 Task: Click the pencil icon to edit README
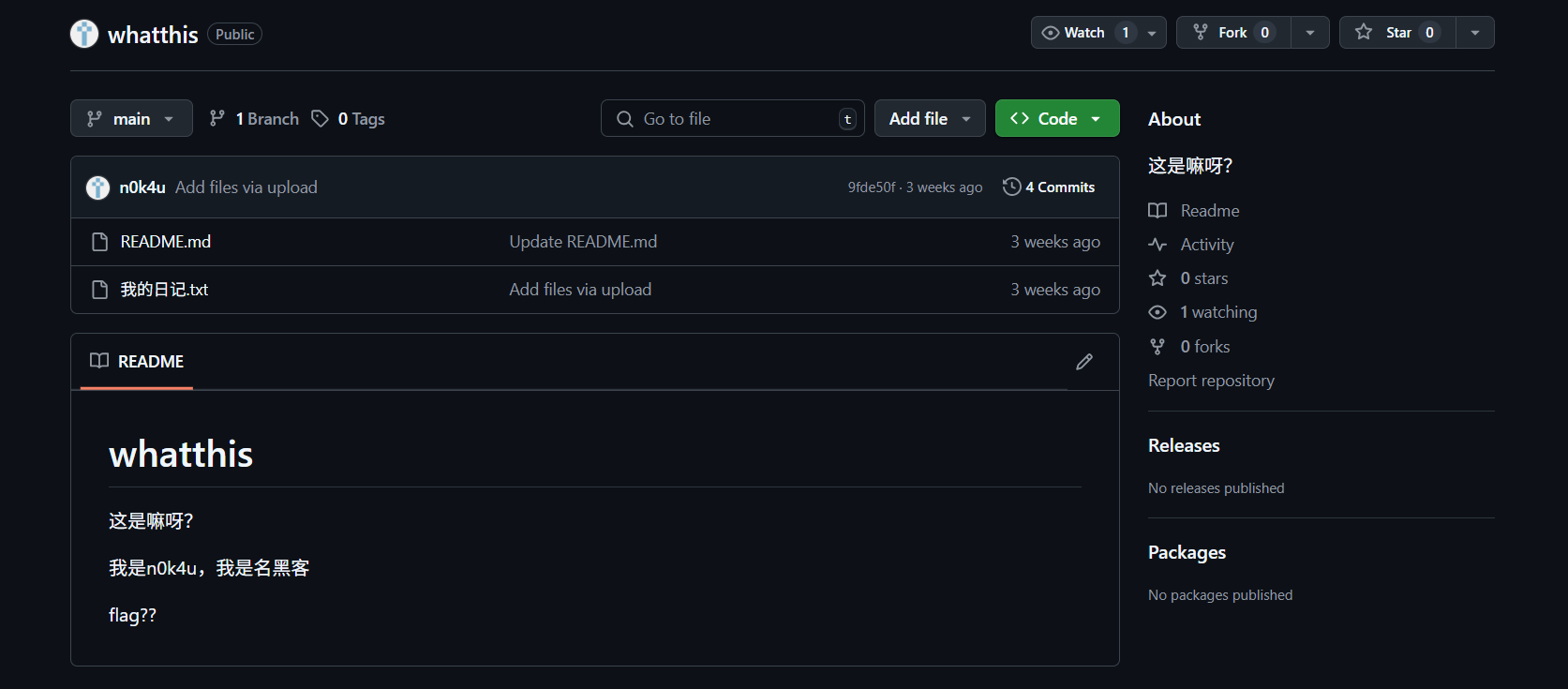click(x=1083, y=362)
